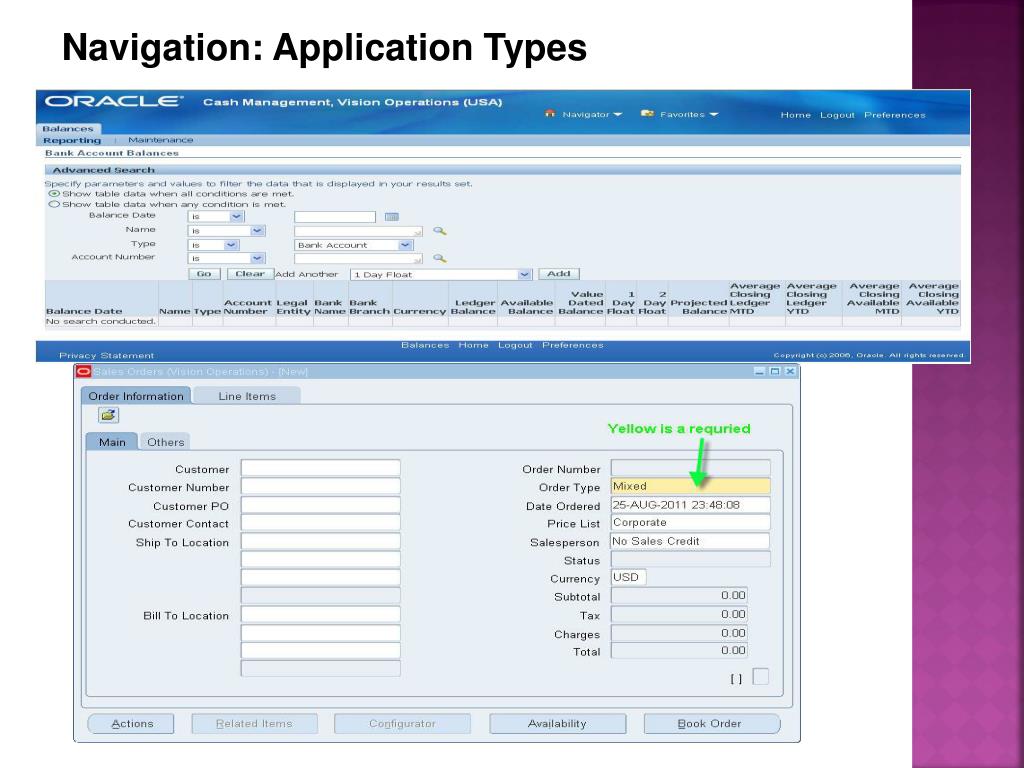Click the Balance Date value input field

coord(335,217)
